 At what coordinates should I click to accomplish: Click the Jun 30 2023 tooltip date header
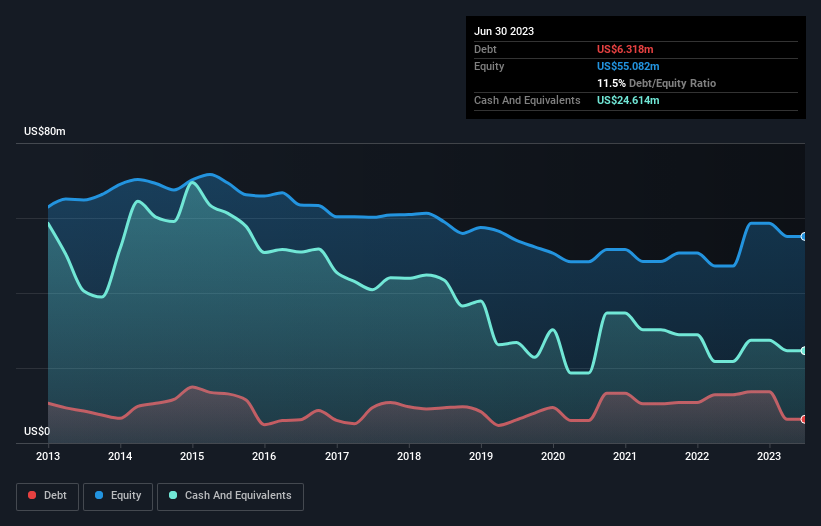tap(504, 31)
